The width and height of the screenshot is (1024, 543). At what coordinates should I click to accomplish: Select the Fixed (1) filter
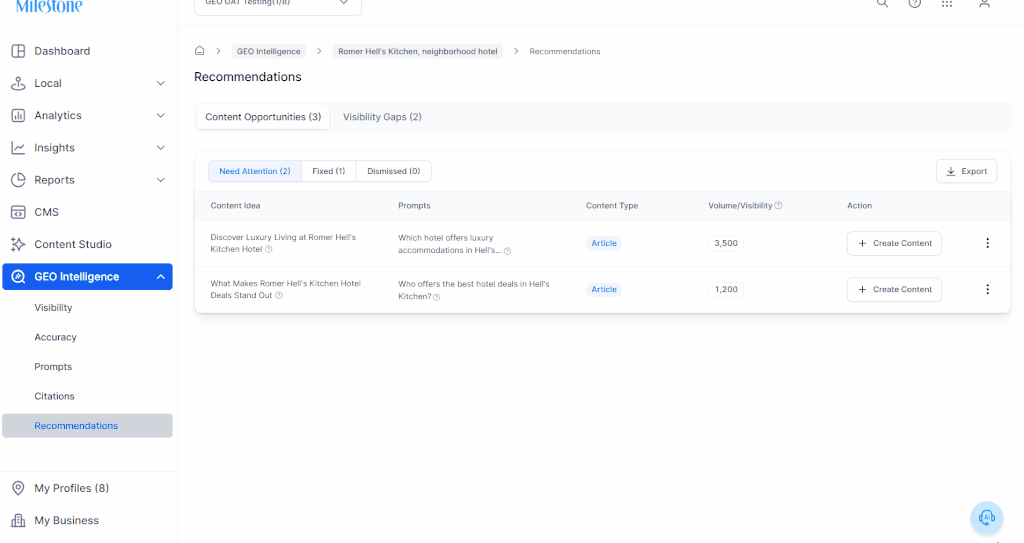click(328, 171)
